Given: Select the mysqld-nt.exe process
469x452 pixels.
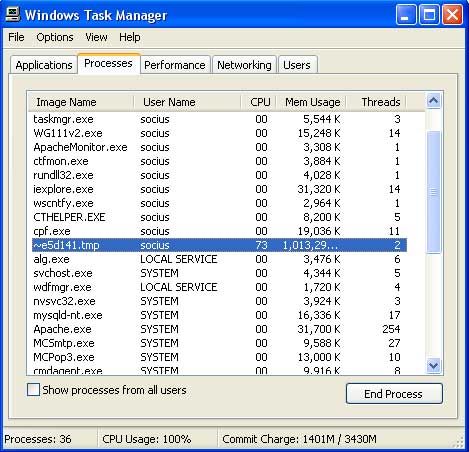Looking at the screenshot, I should (x=219, y=315).
